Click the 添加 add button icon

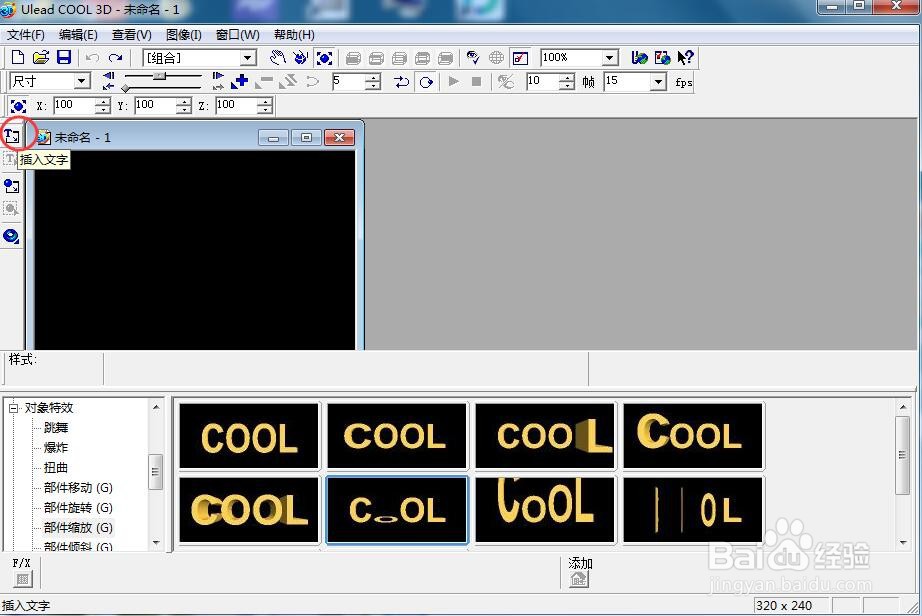579,579
